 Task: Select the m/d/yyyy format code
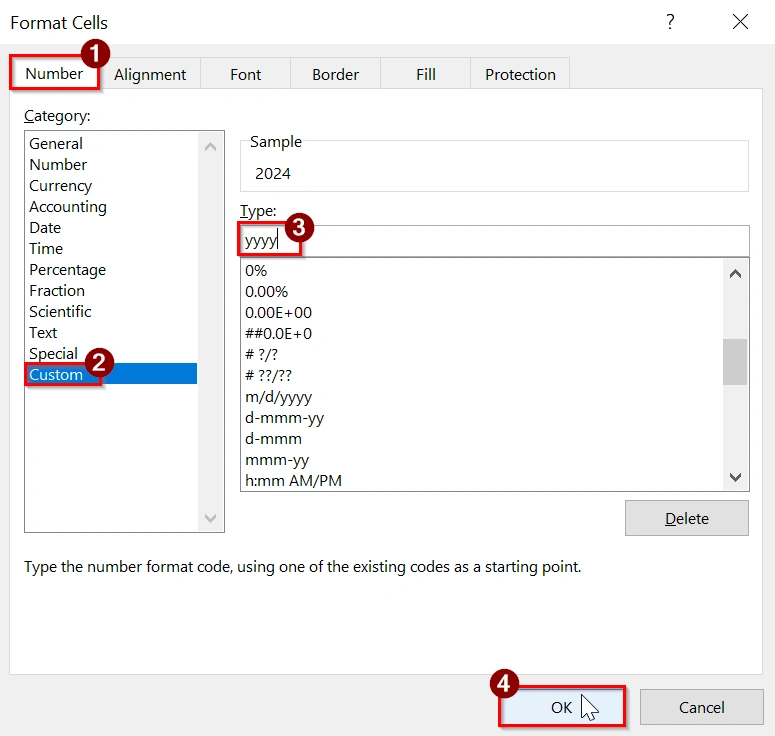coord(278,397)
